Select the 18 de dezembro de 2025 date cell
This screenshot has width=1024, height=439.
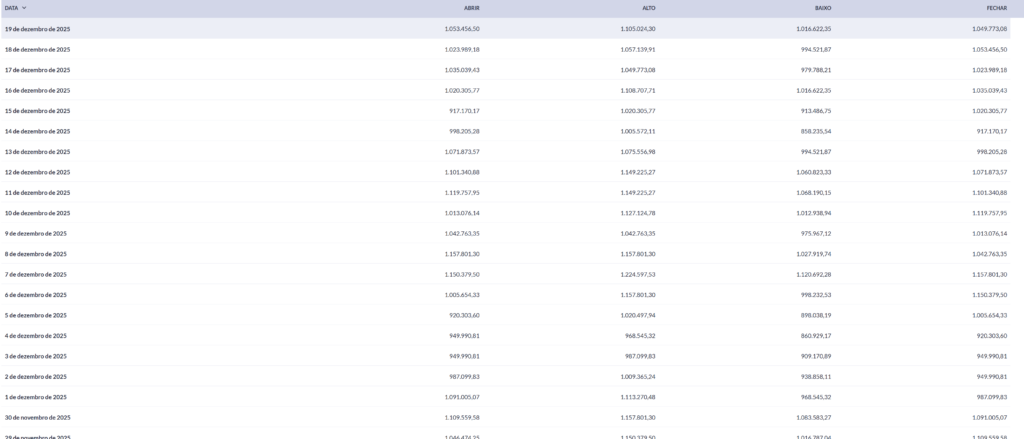click(37, 49)
